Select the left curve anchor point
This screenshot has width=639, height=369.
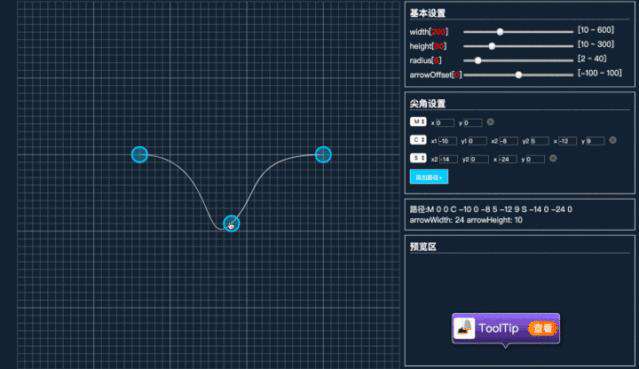click(140, 155)
